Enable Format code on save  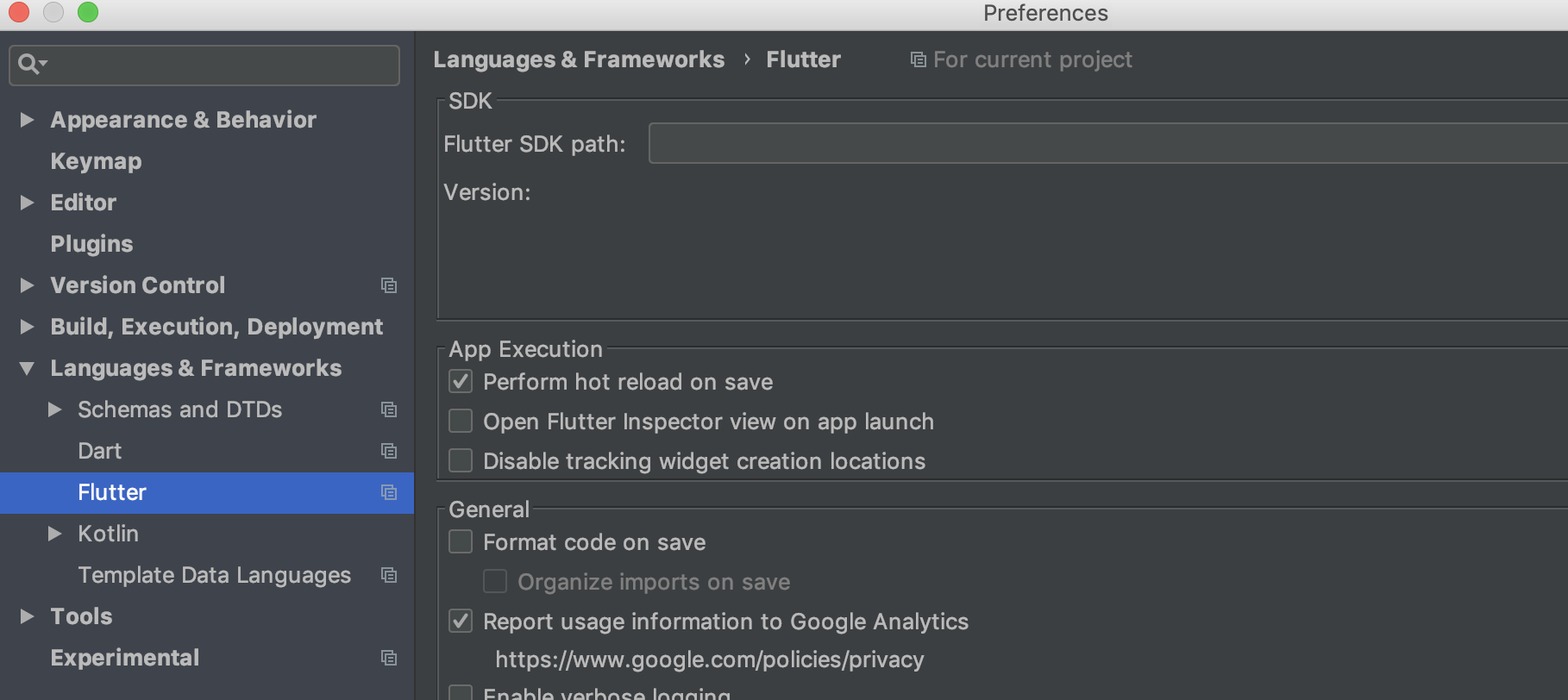(461, 541)
